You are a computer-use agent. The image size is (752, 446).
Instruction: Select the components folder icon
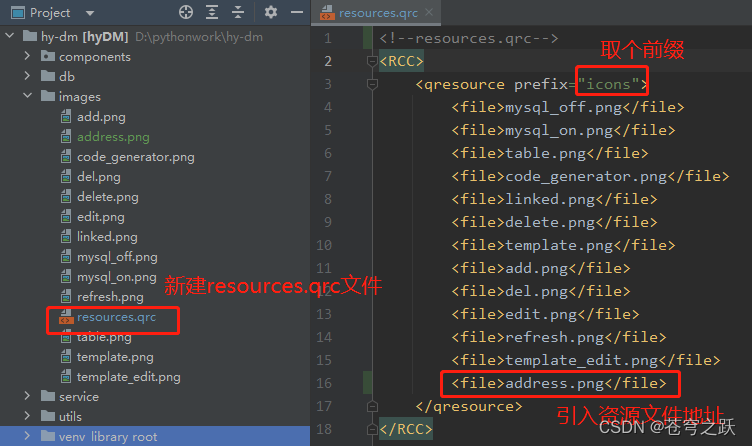point(47,56)
